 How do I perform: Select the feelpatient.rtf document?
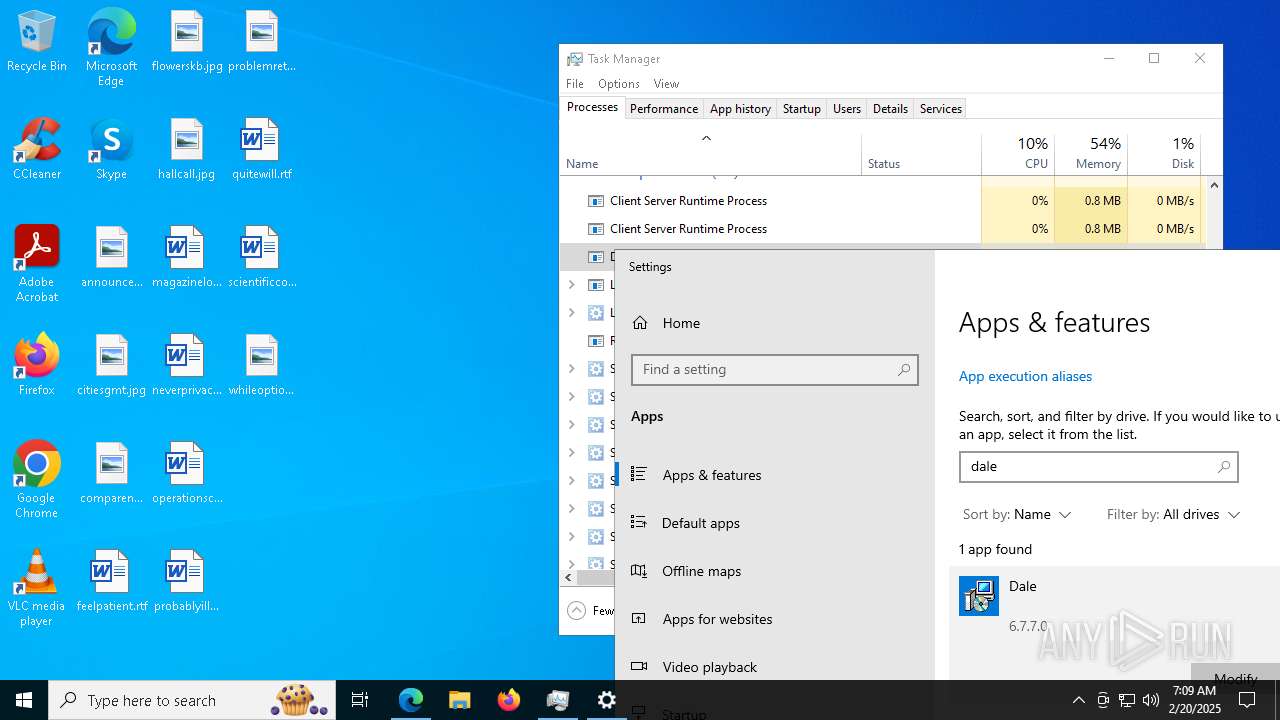click(112, 582)
